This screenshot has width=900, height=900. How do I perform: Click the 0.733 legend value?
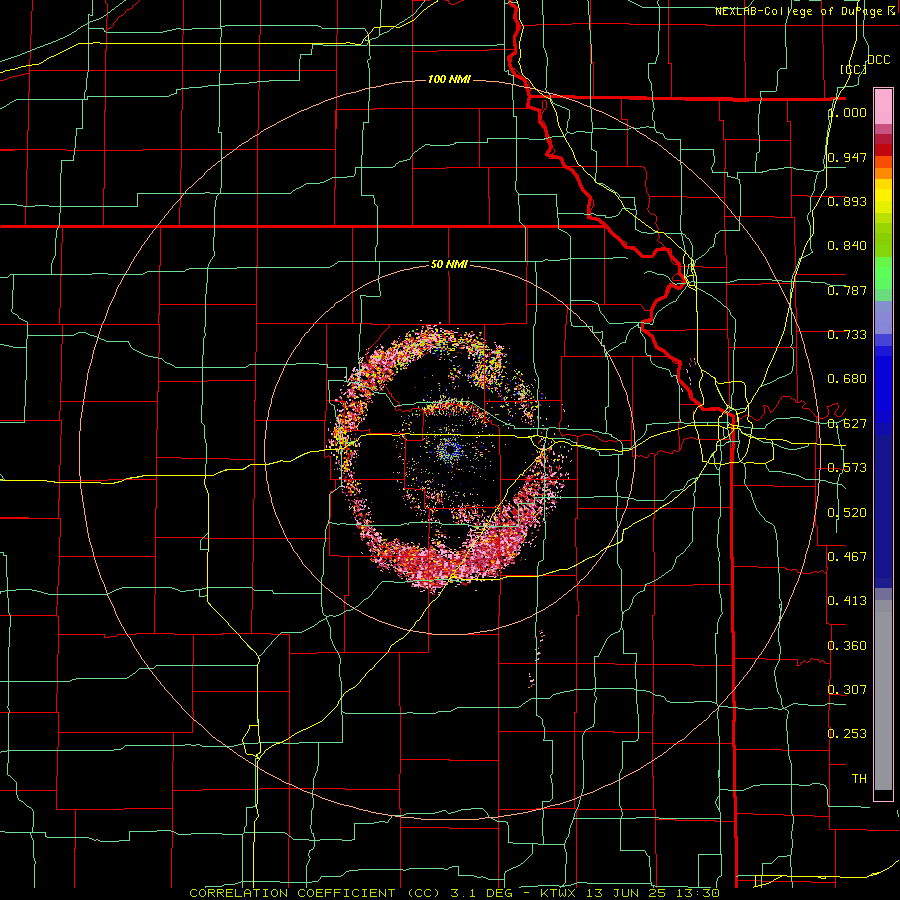click(x=847, y=335)
